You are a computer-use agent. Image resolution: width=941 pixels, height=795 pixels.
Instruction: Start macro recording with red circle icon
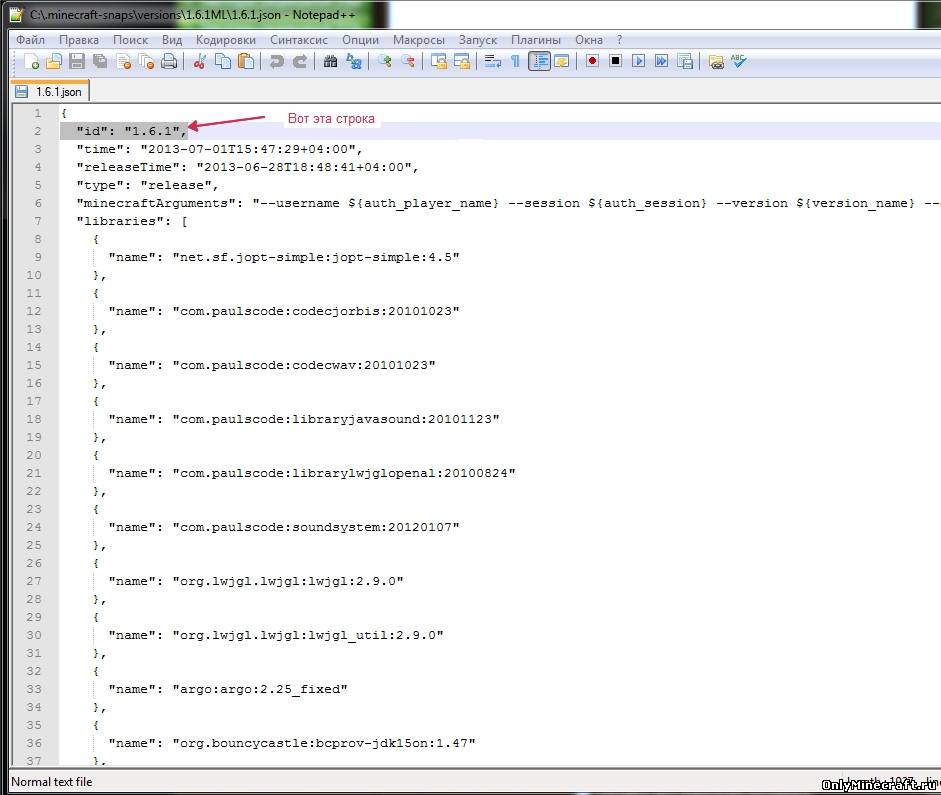592,62
